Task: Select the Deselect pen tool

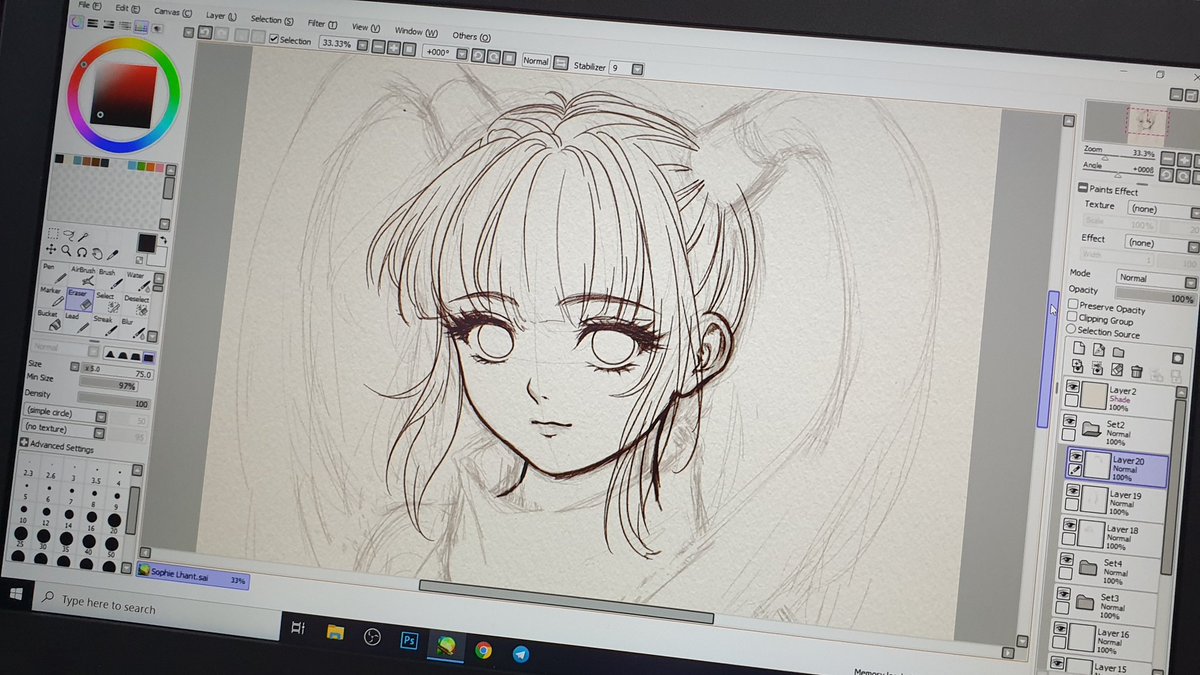Action: pos(137,304)
